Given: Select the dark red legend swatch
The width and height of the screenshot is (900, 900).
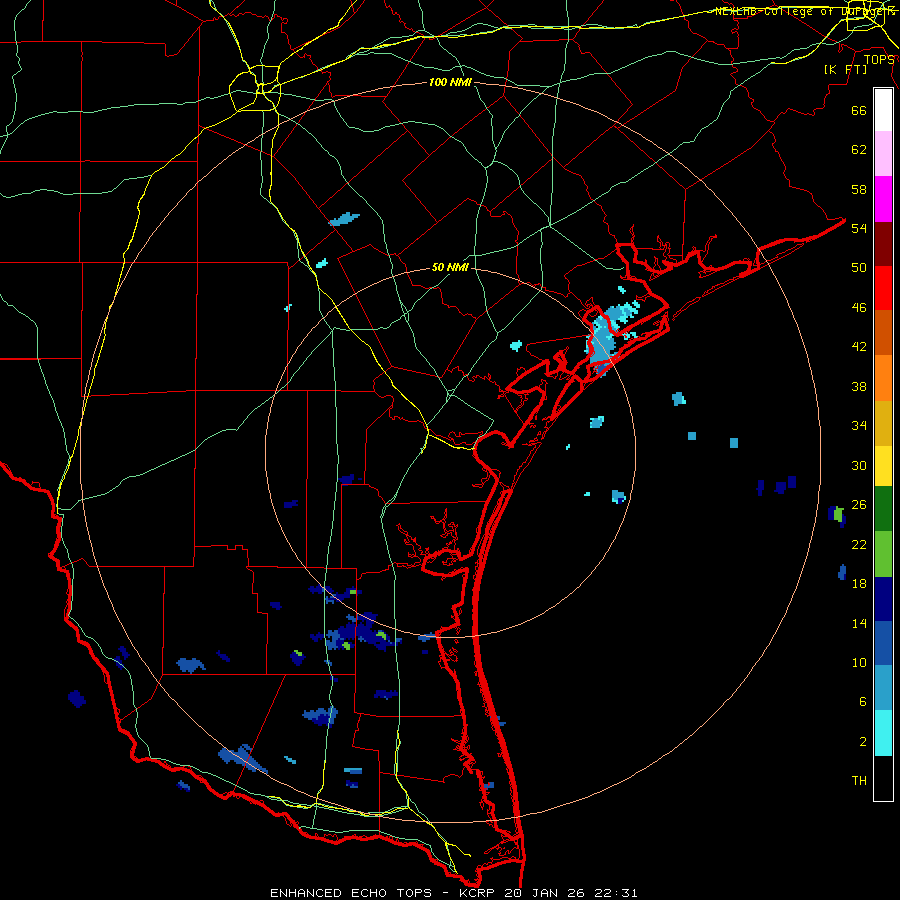Looking at the screenshot, I should point(883,244).
